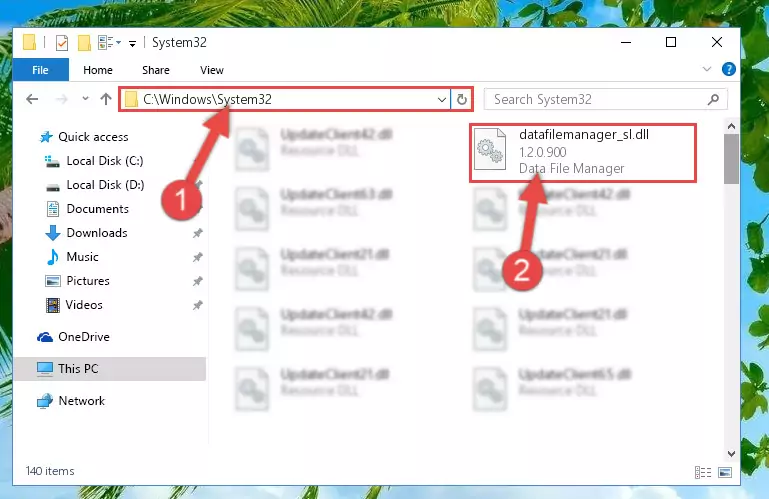This screenshot has height=499, width=769.
Task: Click the Videos filmstrip icon
Action: [52, 305]
